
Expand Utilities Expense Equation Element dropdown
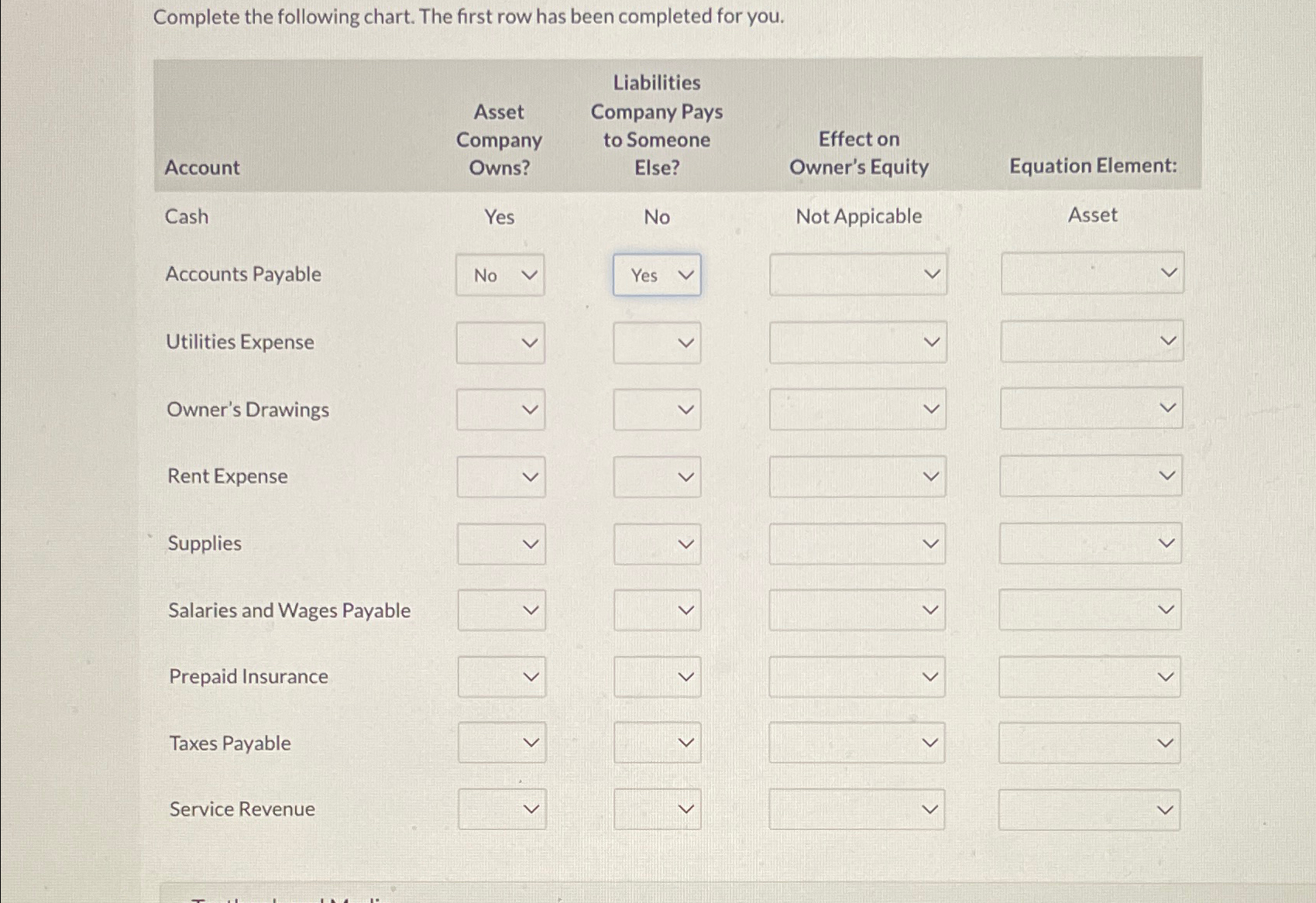point(1091,342)
